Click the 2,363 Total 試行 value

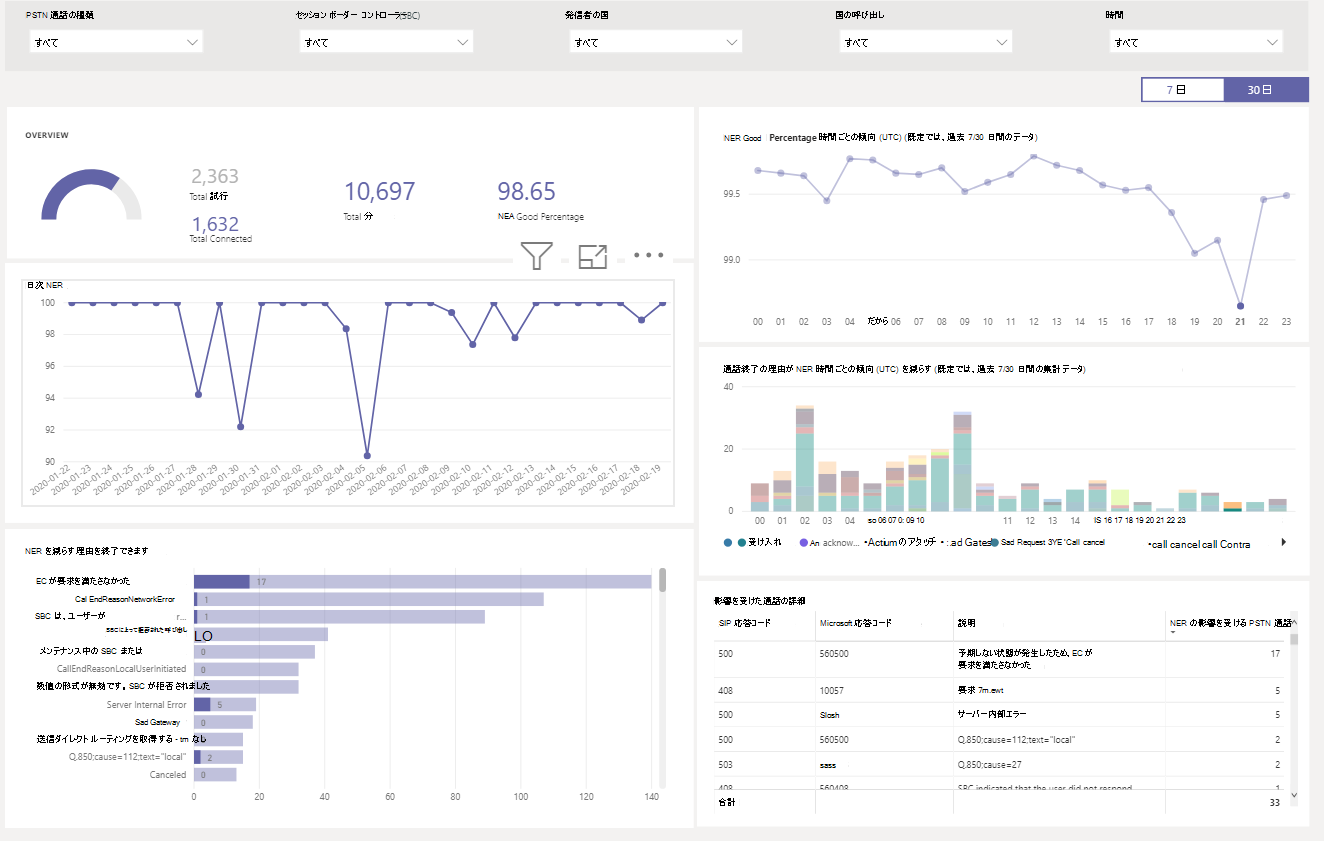[215, 177]
